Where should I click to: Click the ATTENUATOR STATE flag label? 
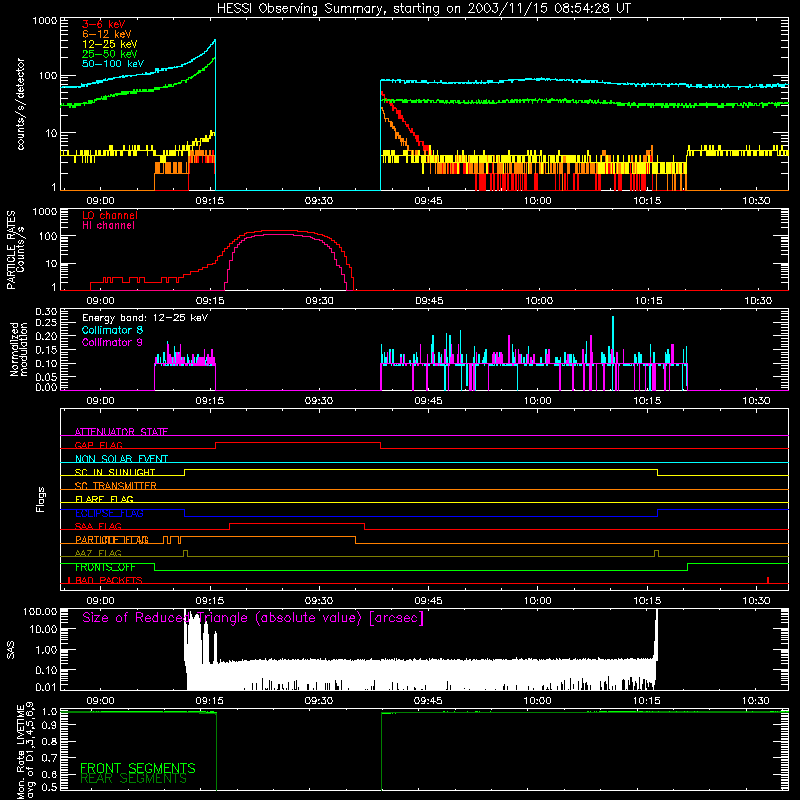(121, 432)
